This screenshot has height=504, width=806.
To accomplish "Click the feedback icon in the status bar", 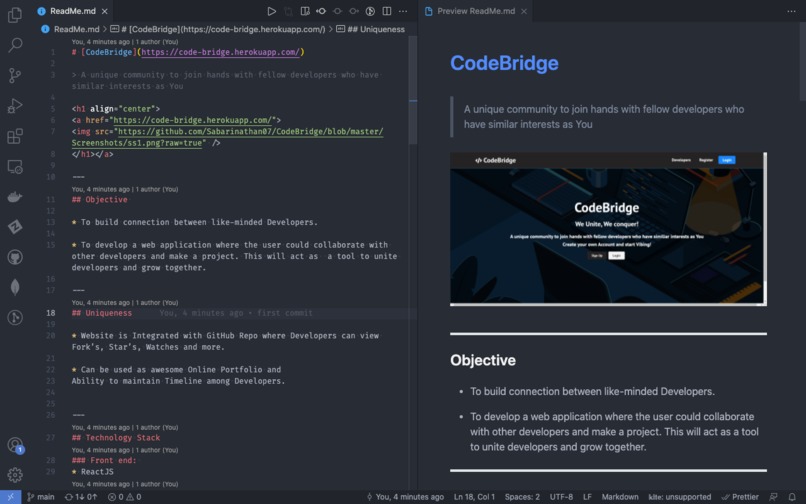I will (773, 497).
